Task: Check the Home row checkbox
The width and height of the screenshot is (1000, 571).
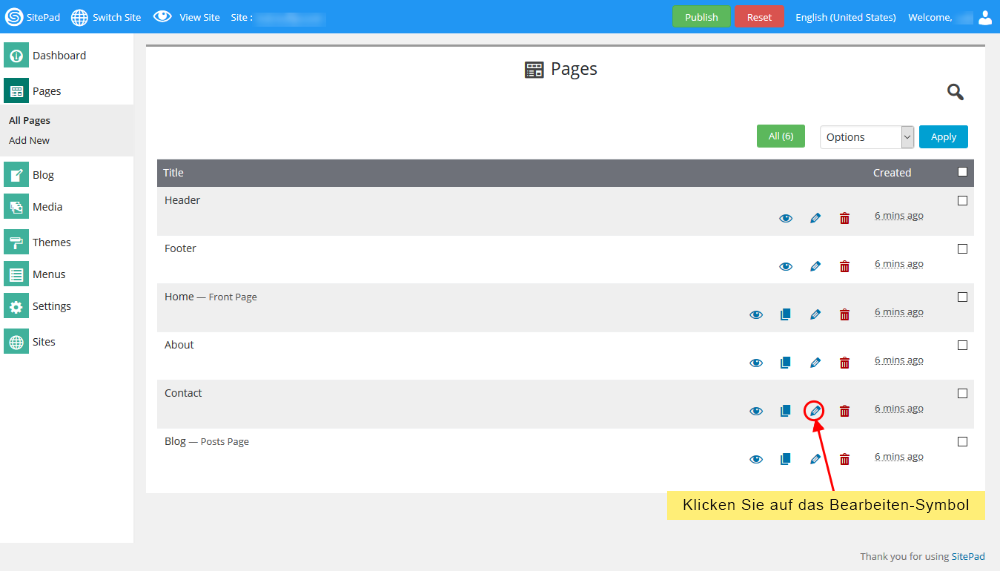Action: 962,297
